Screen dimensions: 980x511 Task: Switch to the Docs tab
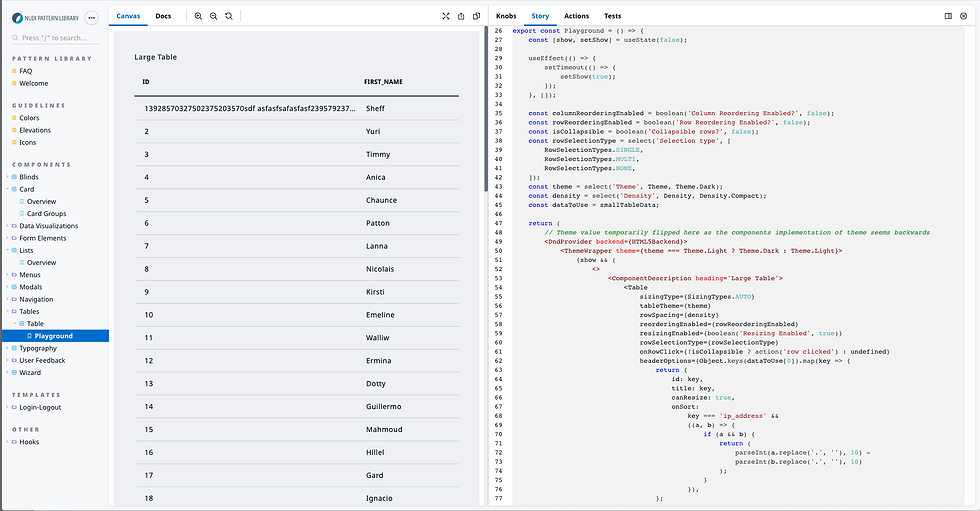click(x=163, y=16)
